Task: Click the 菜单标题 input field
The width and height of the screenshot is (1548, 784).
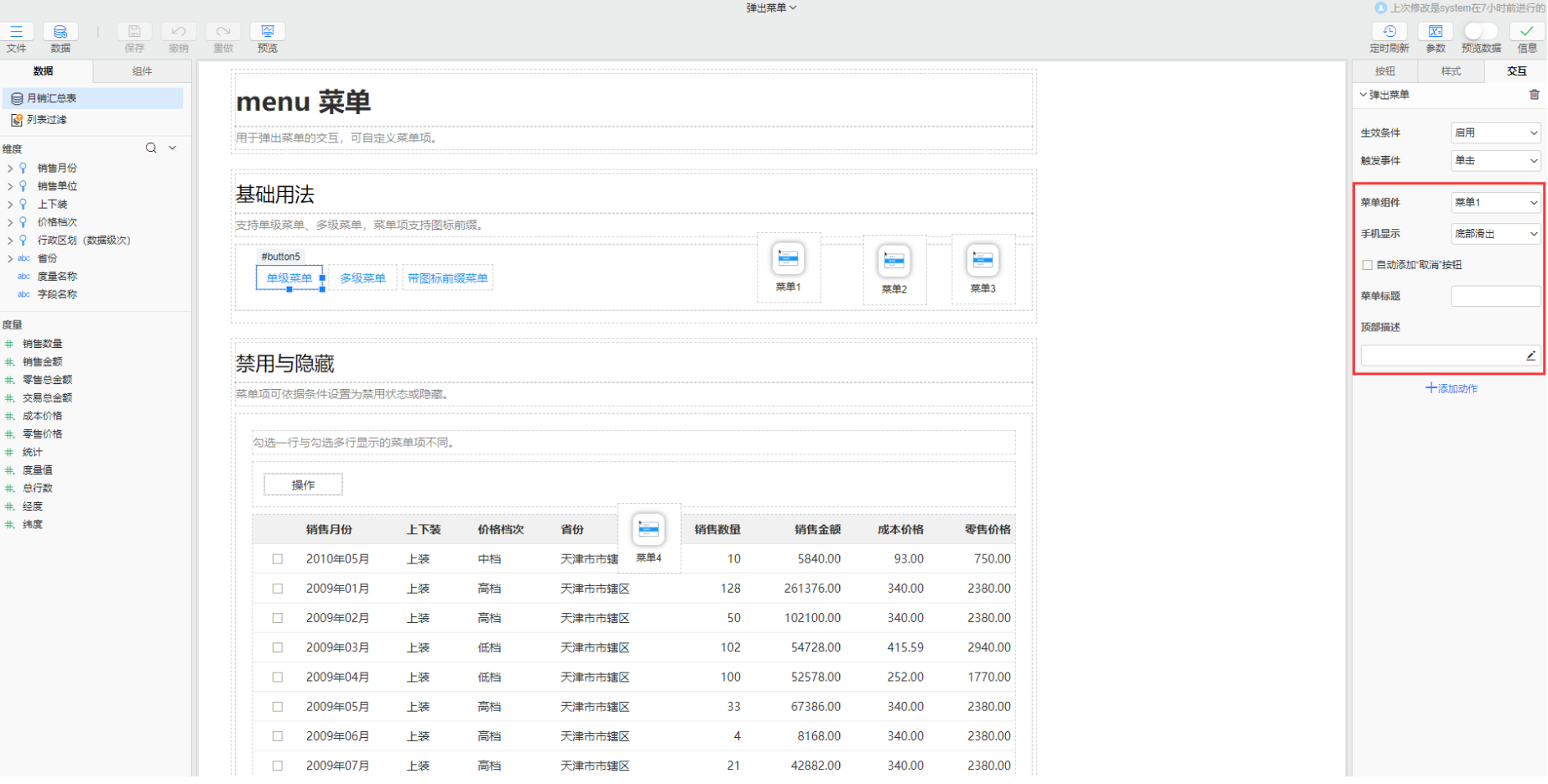Action: click(x=1495, y=296)
